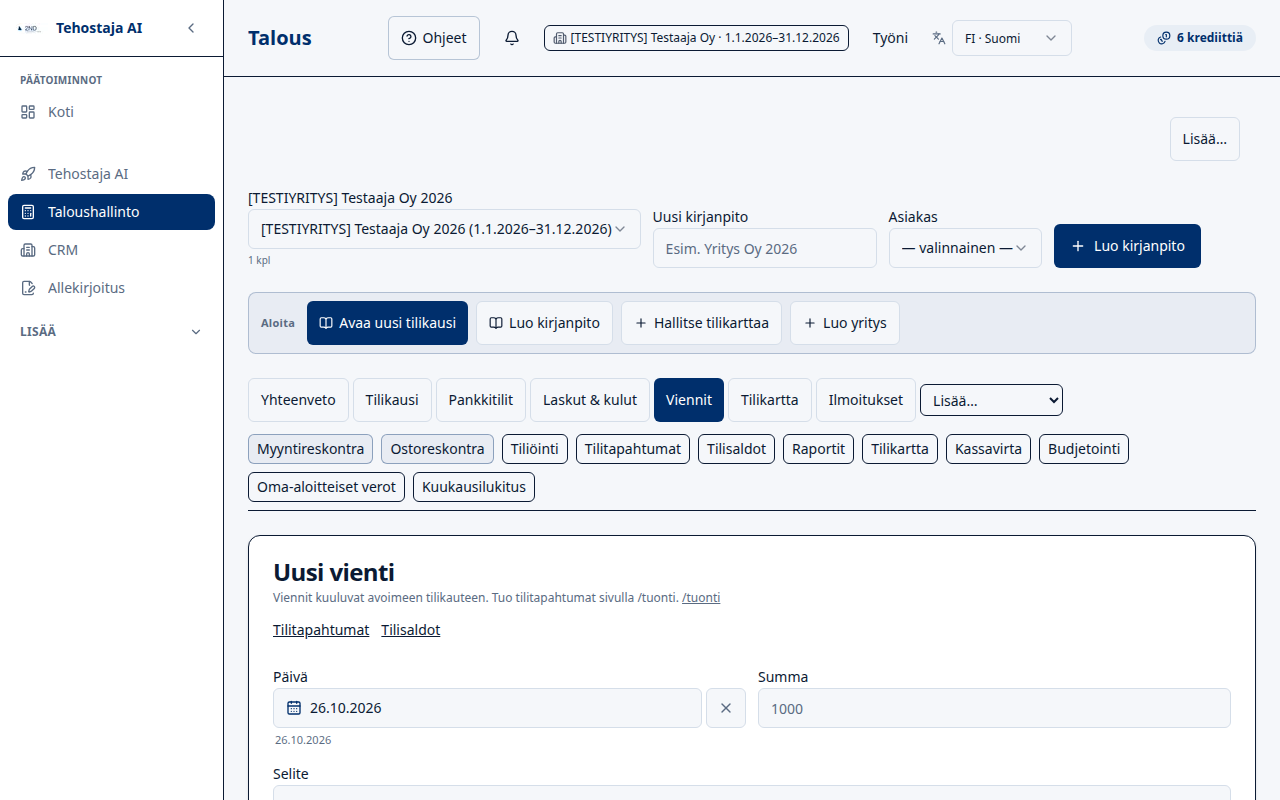Click the Tehostaja AI logo
Viewport: 1280px width, 800px height.
tap(29, 28)
